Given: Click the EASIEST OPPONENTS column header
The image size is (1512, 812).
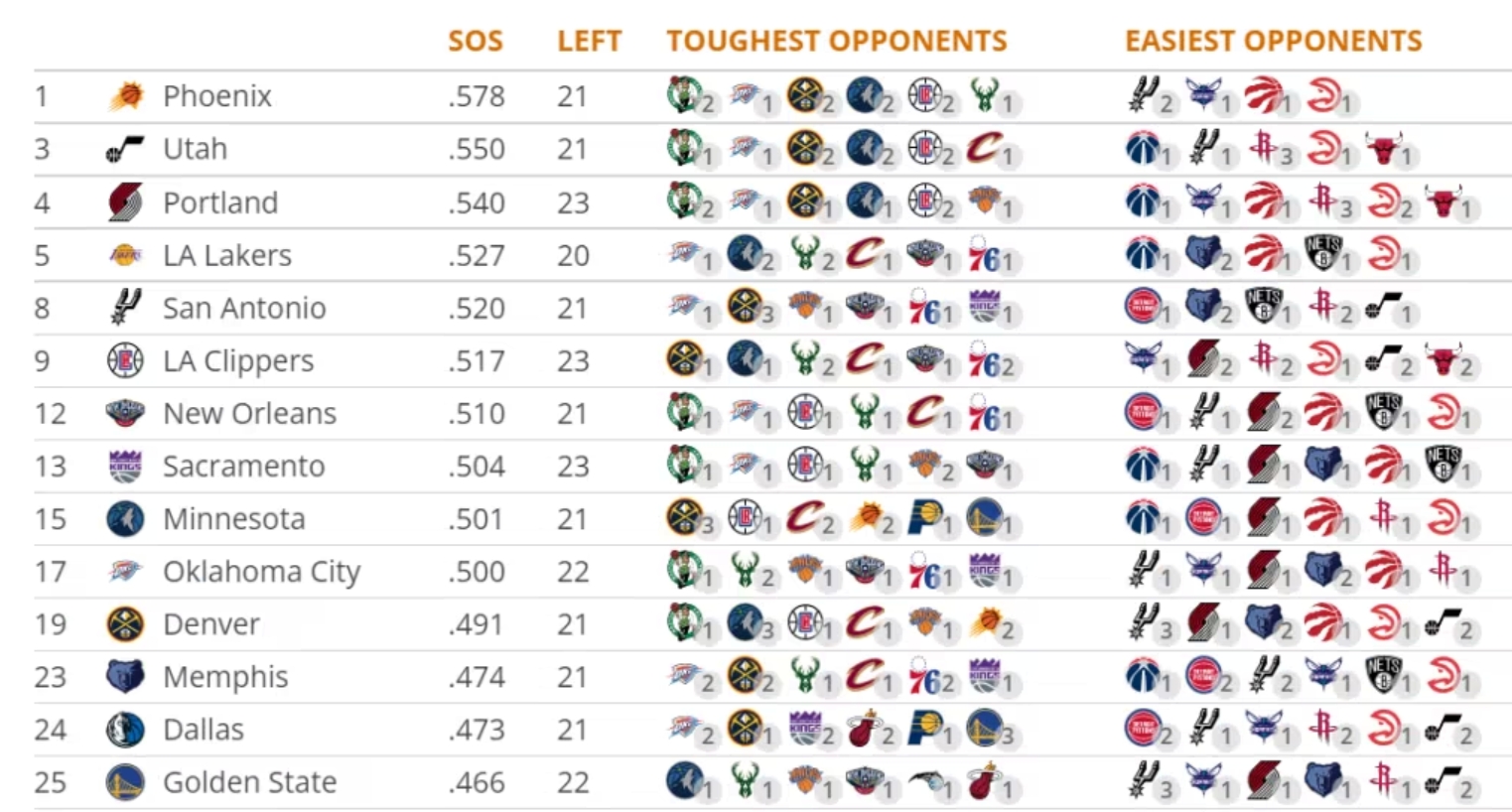Looking at the screenshot, I should (x=1273, y=41).
